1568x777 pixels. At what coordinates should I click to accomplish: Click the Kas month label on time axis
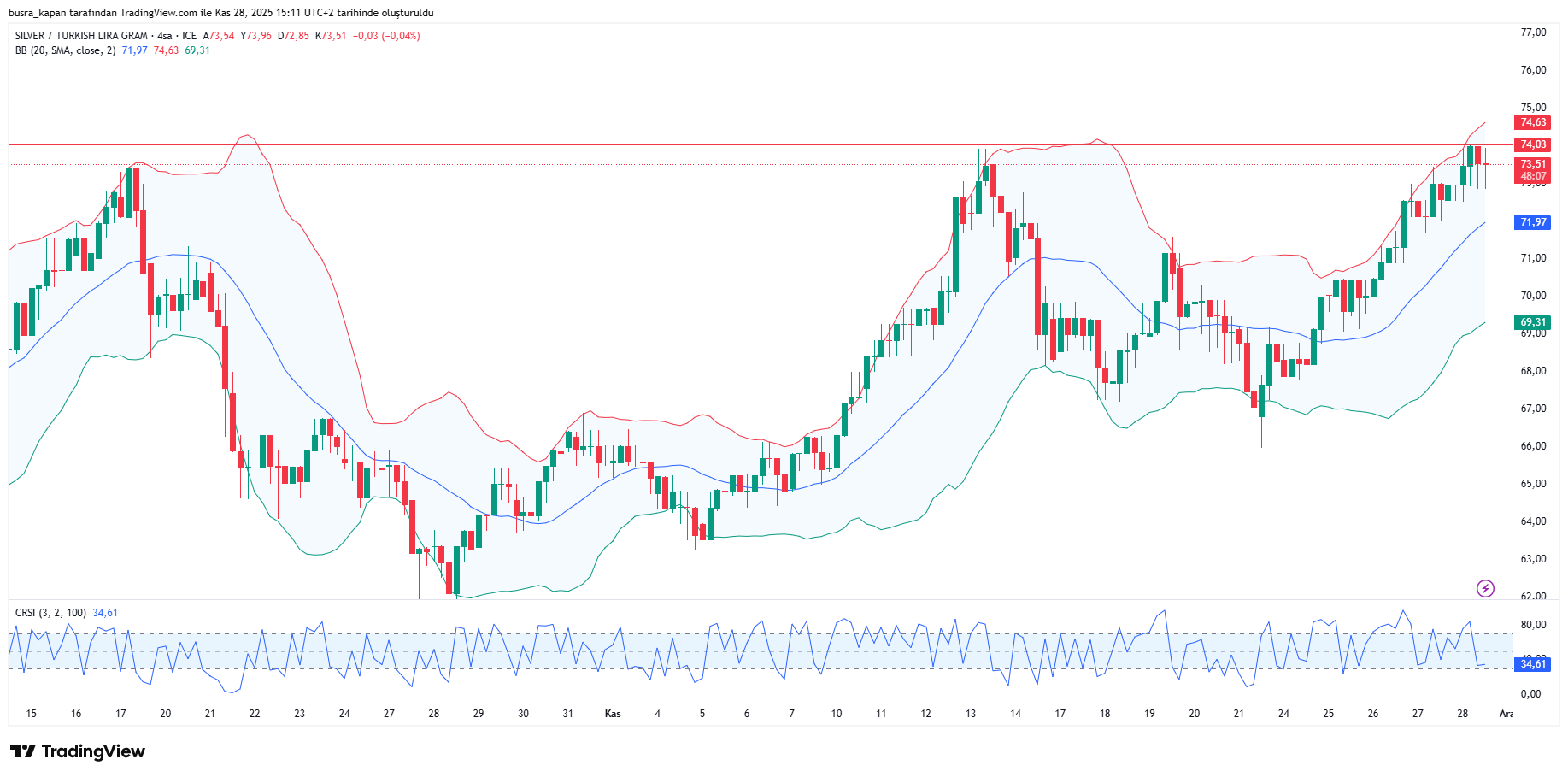click(613, 714)
